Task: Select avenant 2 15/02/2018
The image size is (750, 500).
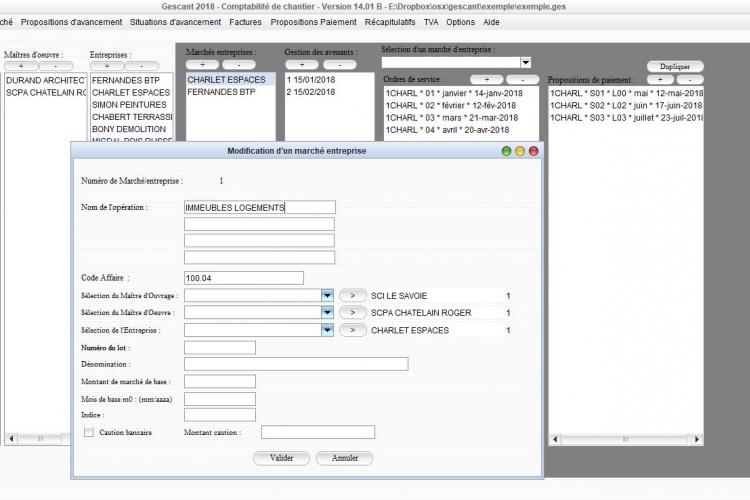Action: [x=329, y=92]
